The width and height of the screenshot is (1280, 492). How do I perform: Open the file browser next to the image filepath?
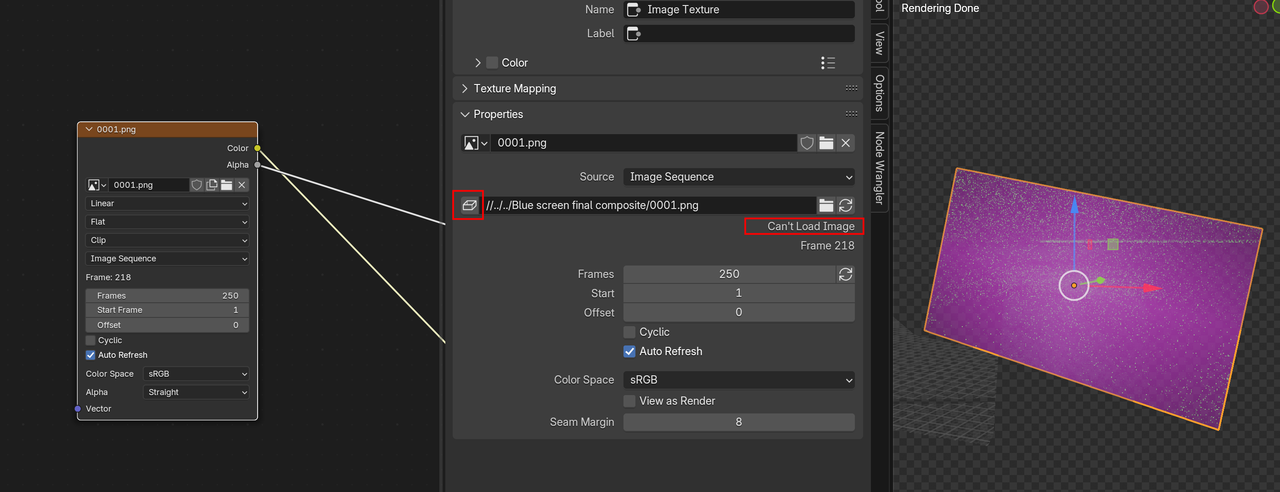(x=826, y=205)
